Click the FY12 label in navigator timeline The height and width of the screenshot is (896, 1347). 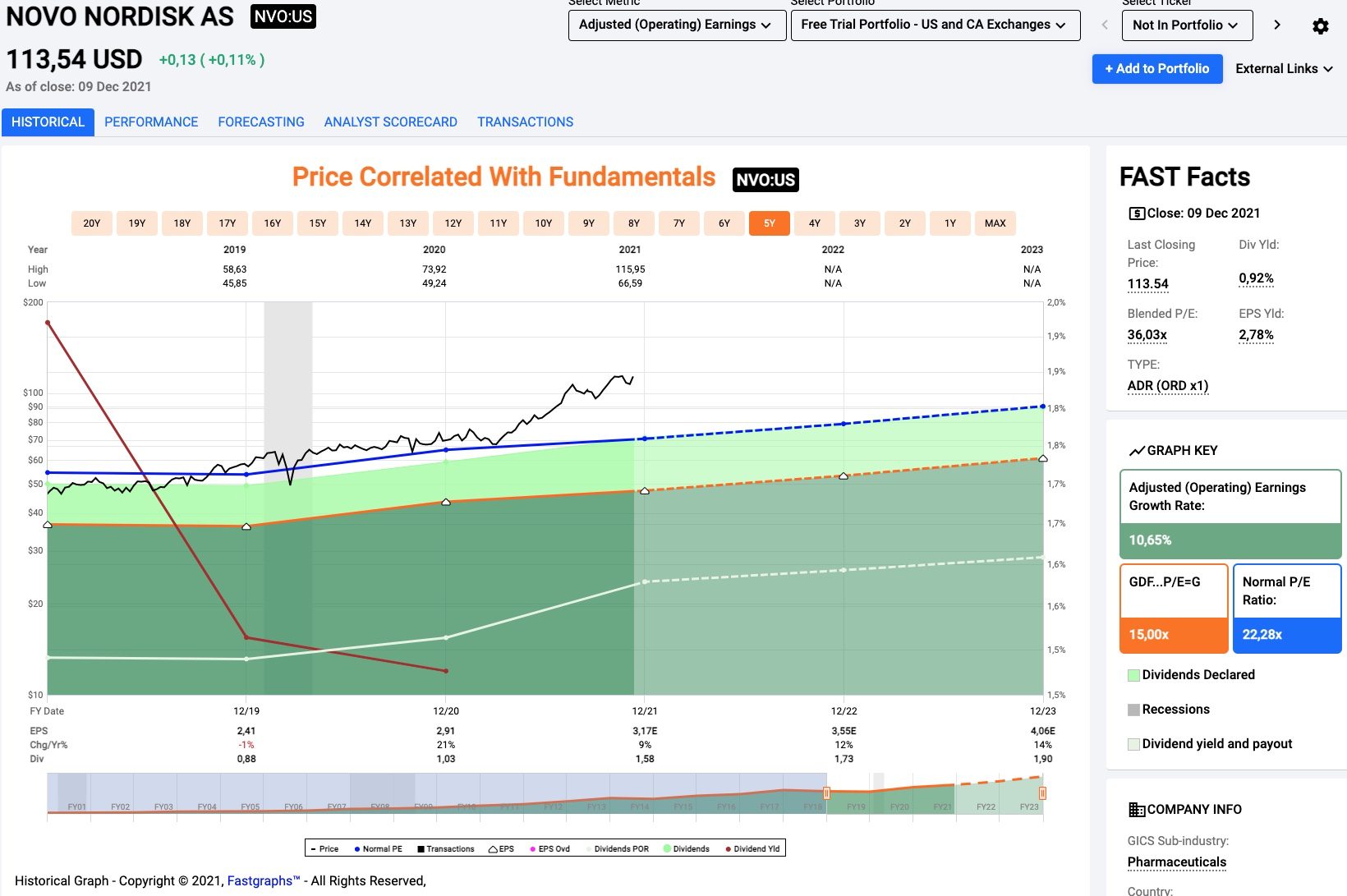tap(554, 807)
